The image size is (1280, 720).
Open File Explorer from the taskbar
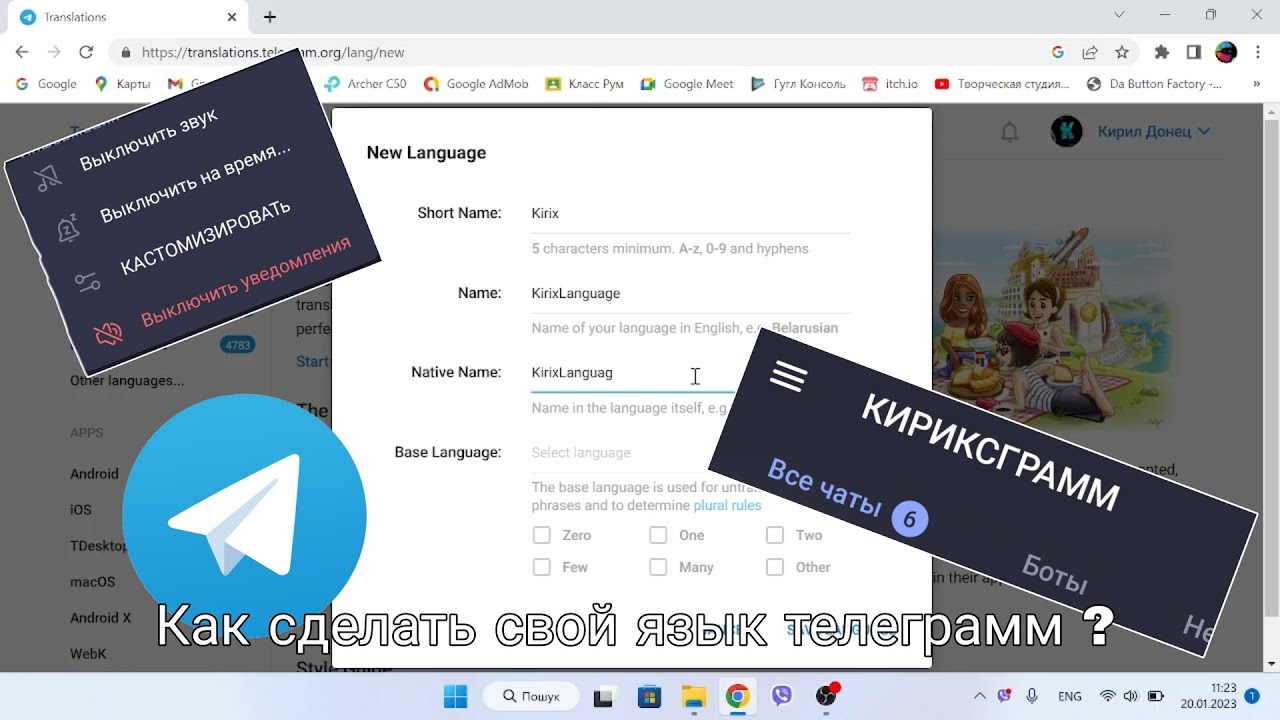[x=693, y=696]
